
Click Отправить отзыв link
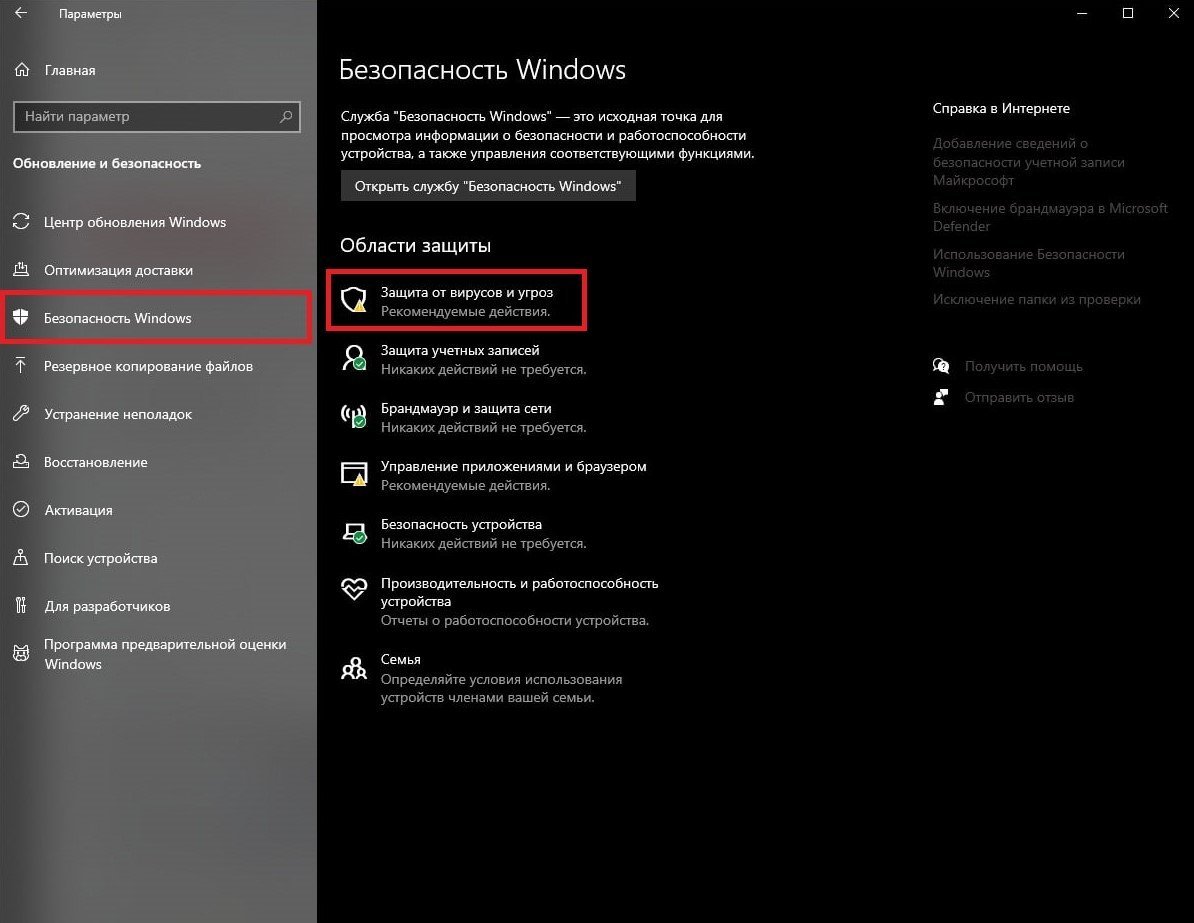(1019, 398)
